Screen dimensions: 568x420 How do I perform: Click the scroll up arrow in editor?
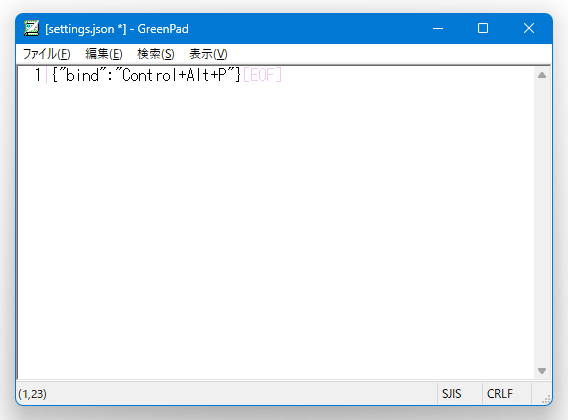point(542,75)
